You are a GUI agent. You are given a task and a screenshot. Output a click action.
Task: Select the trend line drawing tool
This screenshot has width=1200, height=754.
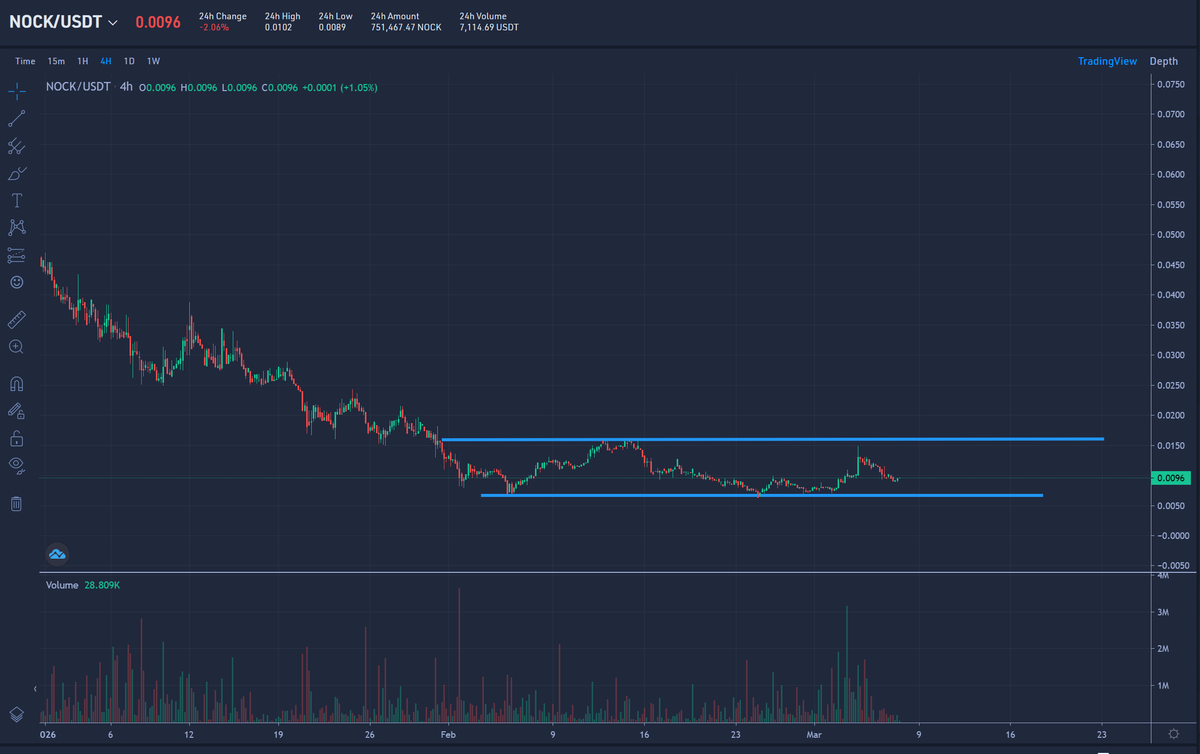click(x=17, y=119)
